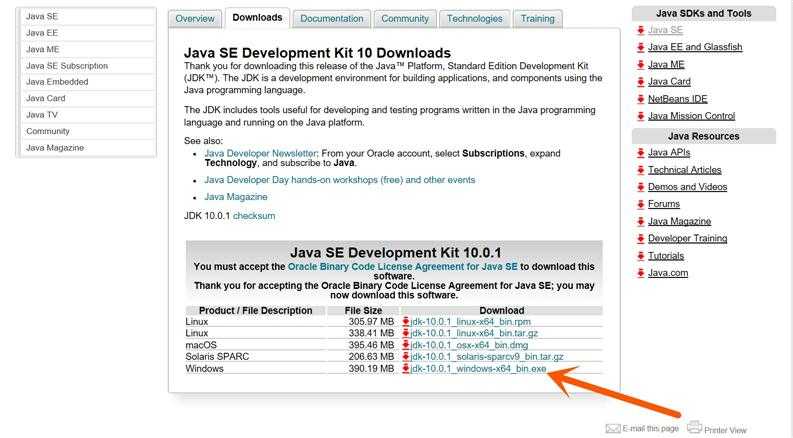Select the Downloads tab

[x=257, y=18]
